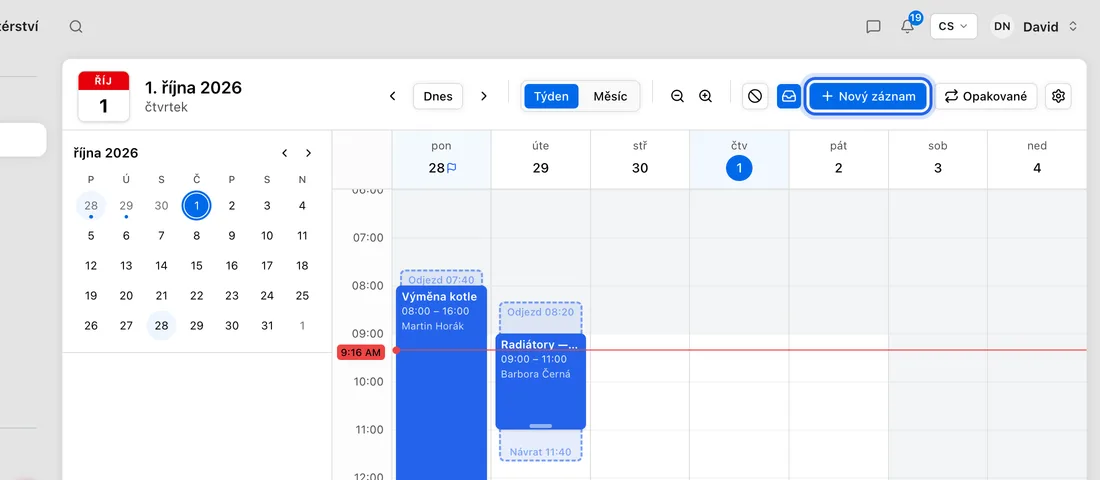Image resolution: width=1100 pixels, height=480 pixels.
Task: Select October 2 in mini calendar
Action: click(x=232, y=206)
